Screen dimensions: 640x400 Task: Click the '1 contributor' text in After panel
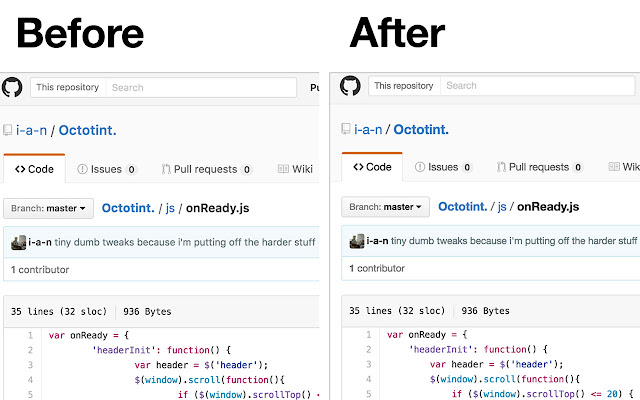click(x=377, y=268)
